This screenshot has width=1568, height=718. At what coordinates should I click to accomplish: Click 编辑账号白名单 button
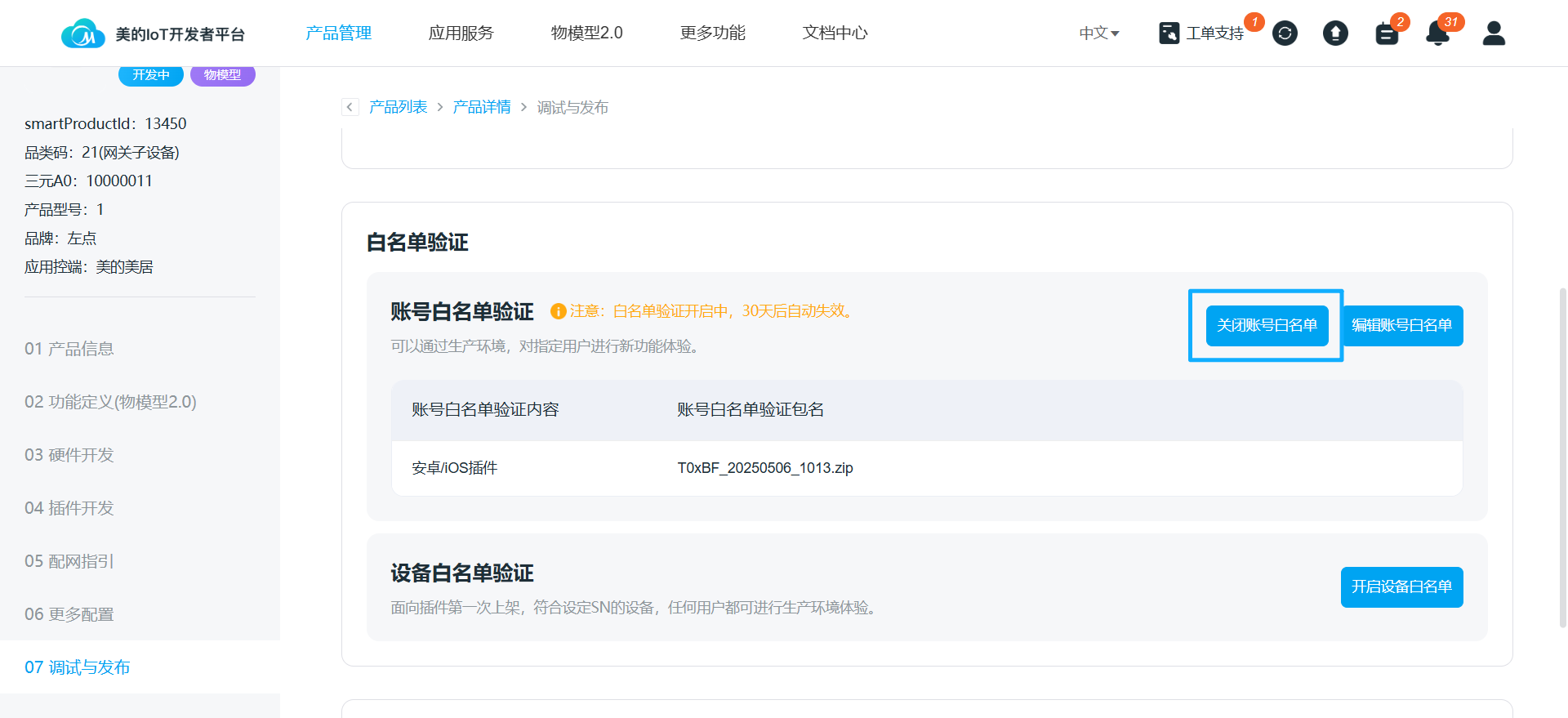click(x=1401, y=326)
